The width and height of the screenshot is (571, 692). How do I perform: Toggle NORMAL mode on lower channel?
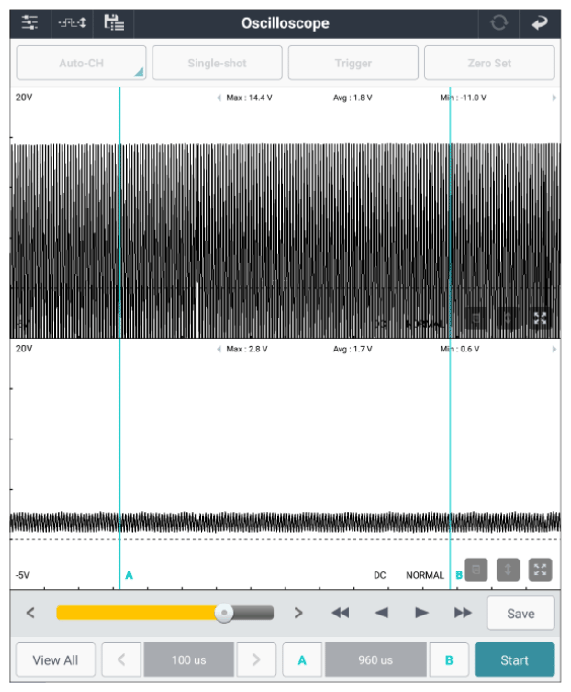click(425, 575)
